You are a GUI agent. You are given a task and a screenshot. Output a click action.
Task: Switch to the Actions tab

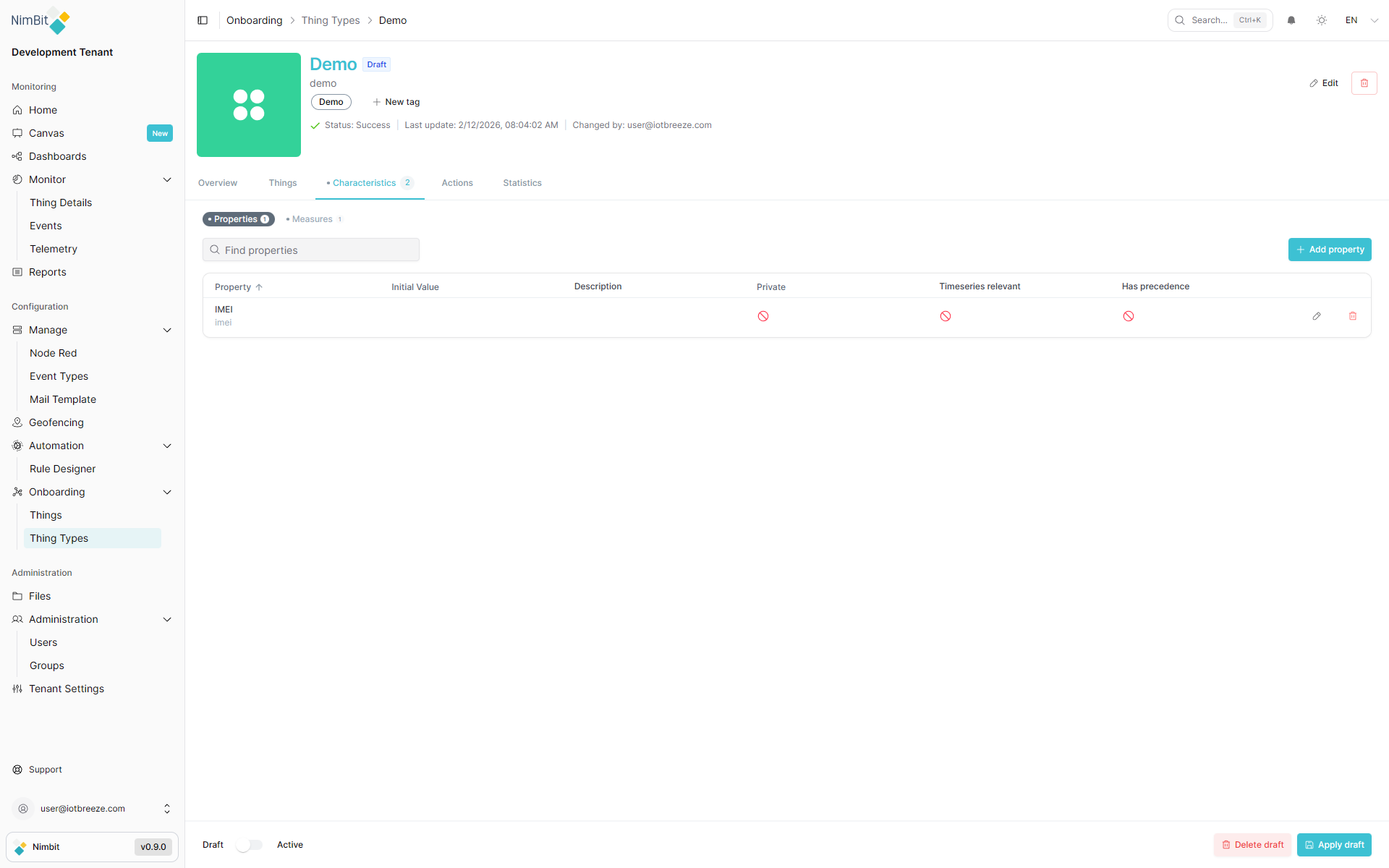pos(457,183)
